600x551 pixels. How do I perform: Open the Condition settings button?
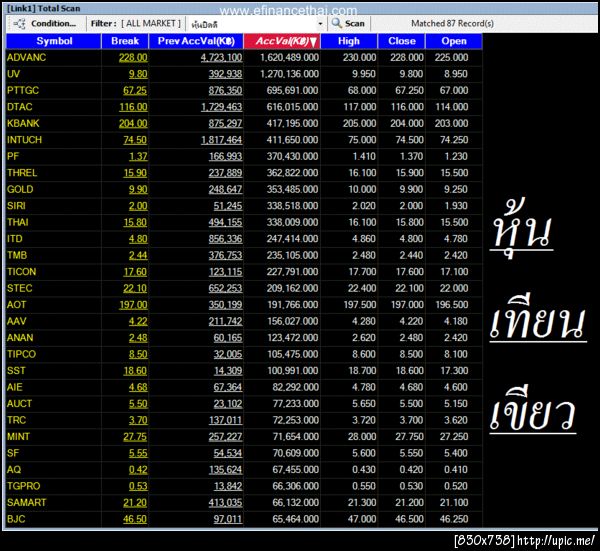pos(45,24)
